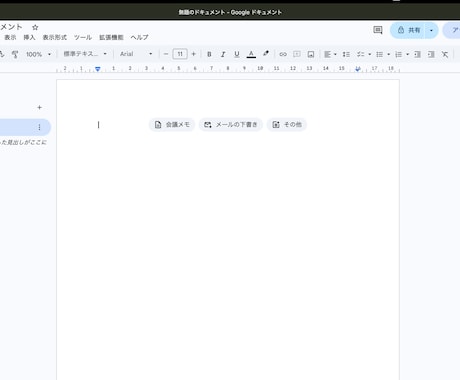
Task: Open line and paragraph spacing icon
Action: [346, 54]
